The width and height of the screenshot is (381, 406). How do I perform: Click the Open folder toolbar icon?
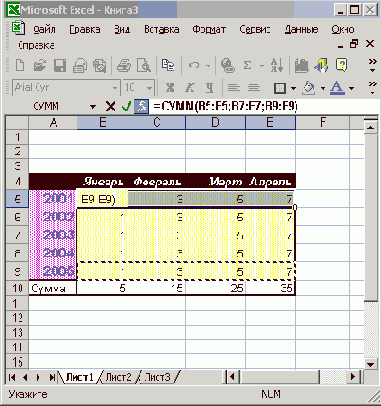coord(40,65)
